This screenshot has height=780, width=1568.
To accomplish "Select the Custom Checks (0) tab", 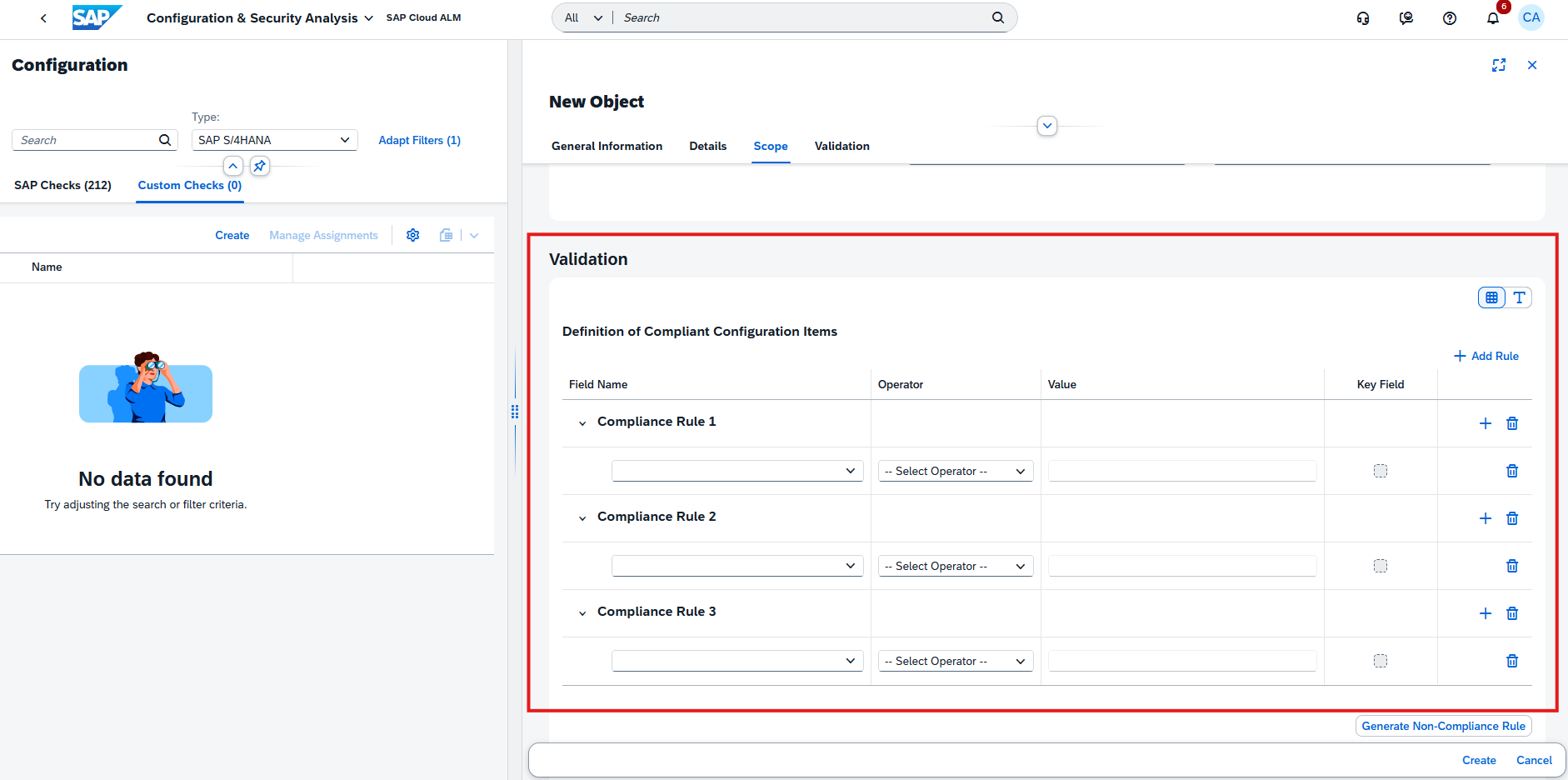I will 190,185.
